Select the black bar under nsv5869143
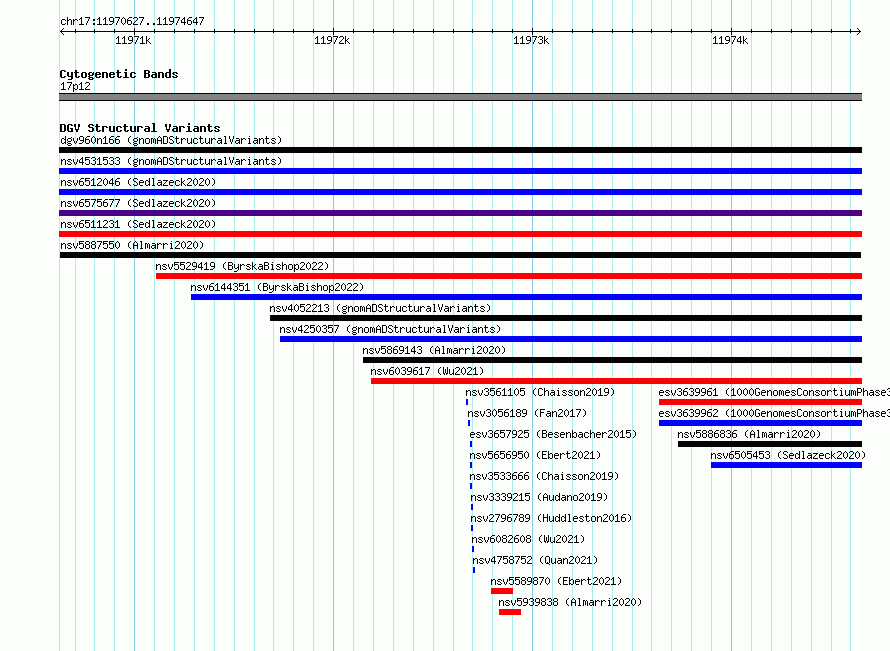The width and height of the screenshot is (890, 651). [612, 360]
